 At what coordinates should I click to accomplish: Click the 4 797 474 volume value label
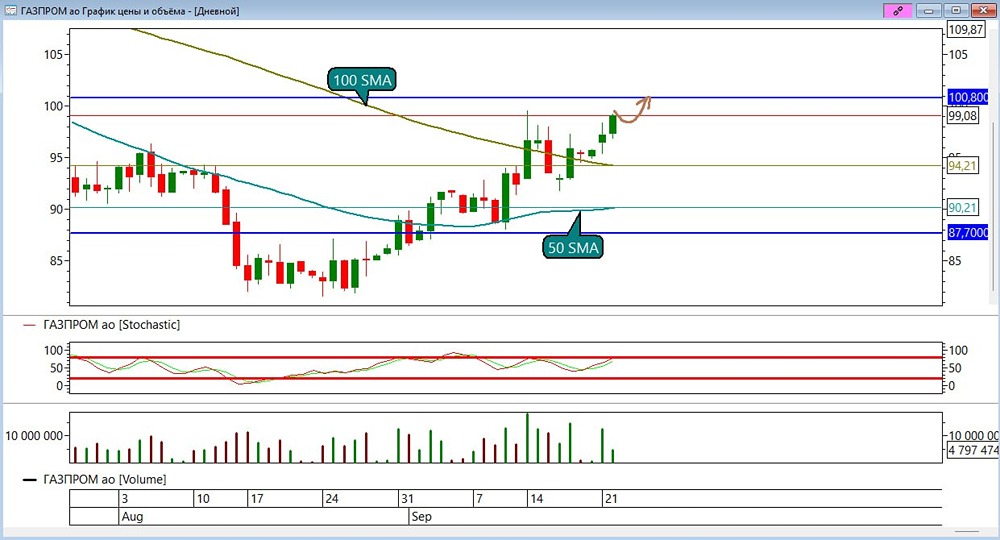[973, 450]
